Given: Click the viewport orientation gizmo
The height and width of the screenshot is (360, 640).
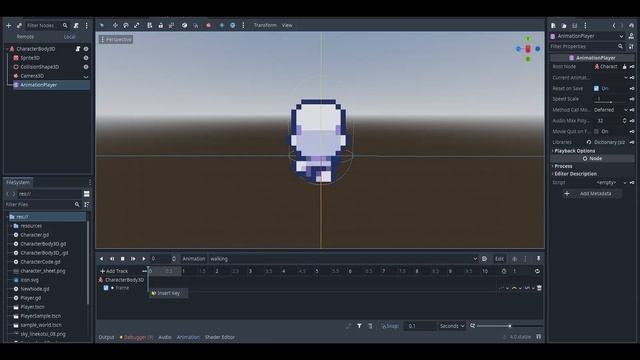Looking at the screenshot, I should click(528, 49).
